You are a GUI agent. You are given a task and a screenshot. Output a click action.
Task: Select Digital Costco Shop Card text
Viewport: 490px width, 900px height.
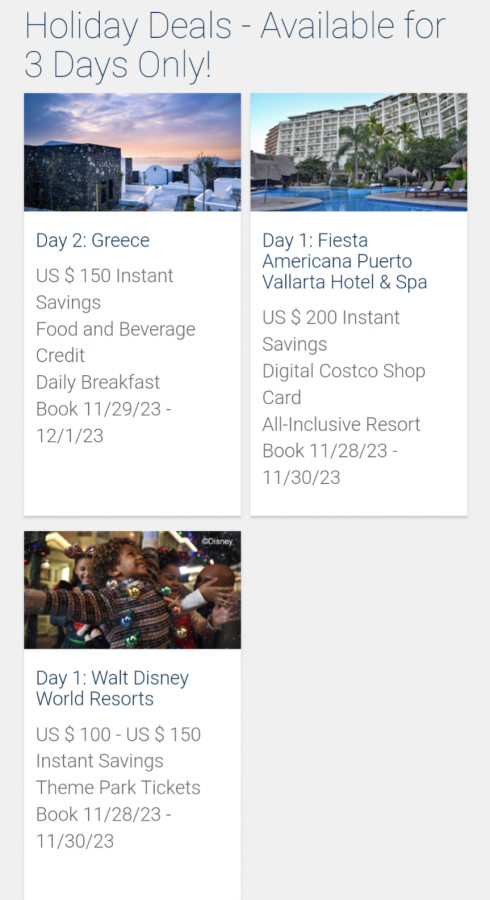(344, 384)
